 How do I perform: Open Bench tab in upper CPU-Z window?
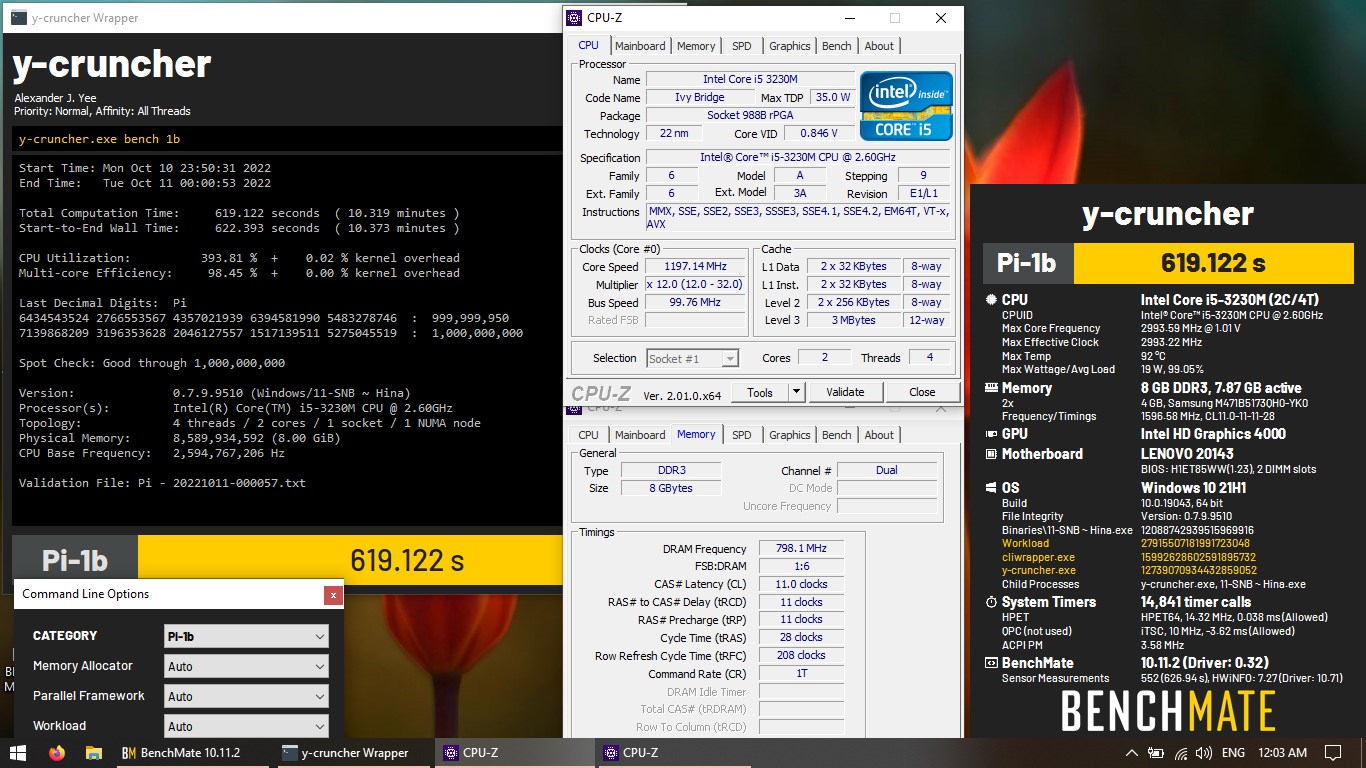point(837,46)
